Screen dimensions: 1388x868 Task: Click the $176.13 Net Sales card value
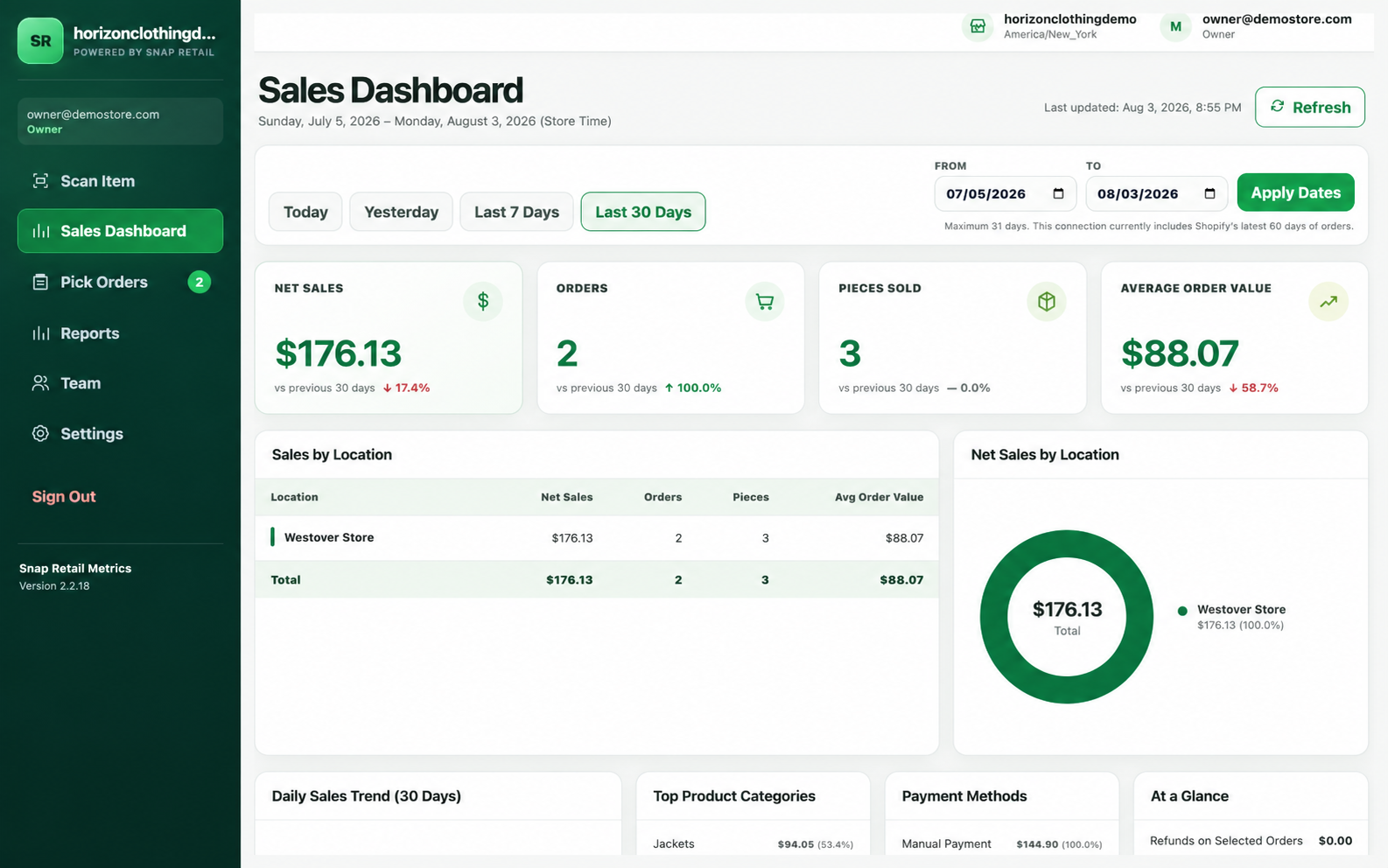point(338,353)
